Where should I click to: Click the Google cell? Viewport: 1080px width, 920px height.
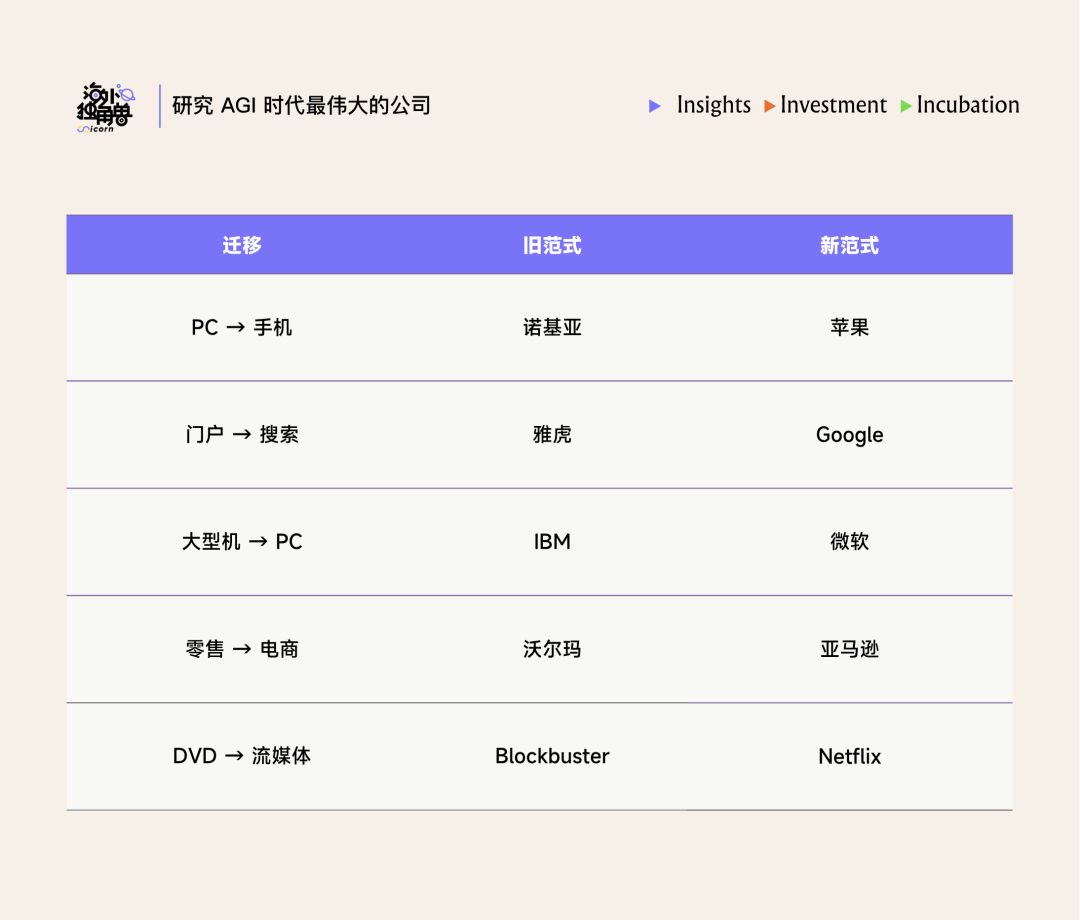(x=849, y=435)
